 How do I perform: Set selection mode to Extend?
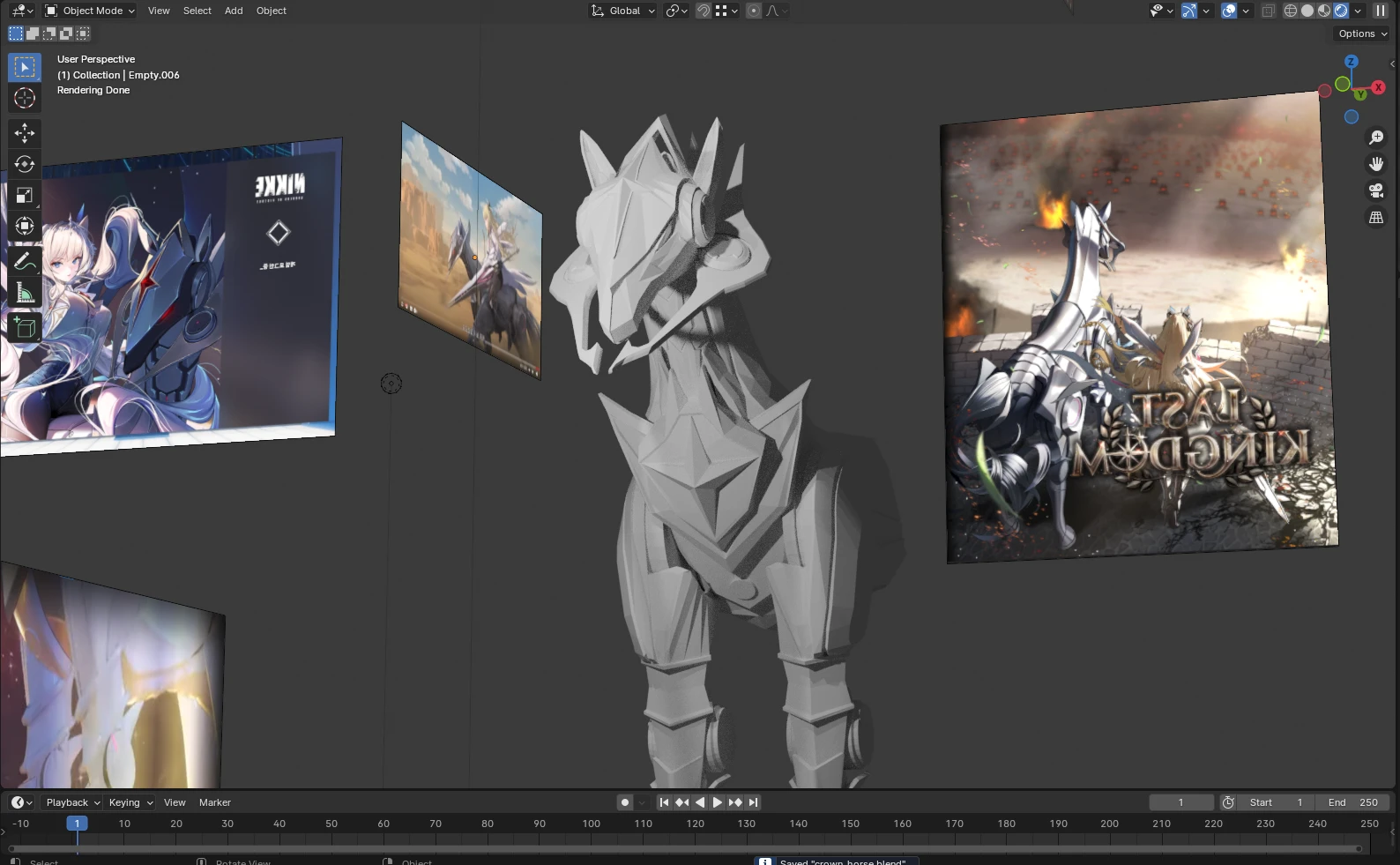tap(33, 34)
